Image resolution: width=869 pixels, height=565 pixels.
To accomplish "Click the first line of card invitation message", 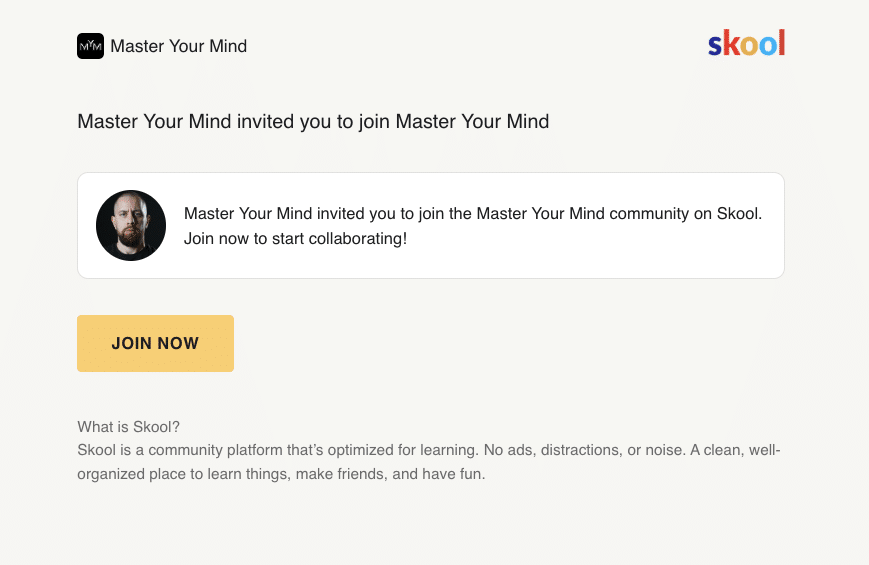I will [x=473, y=213].
